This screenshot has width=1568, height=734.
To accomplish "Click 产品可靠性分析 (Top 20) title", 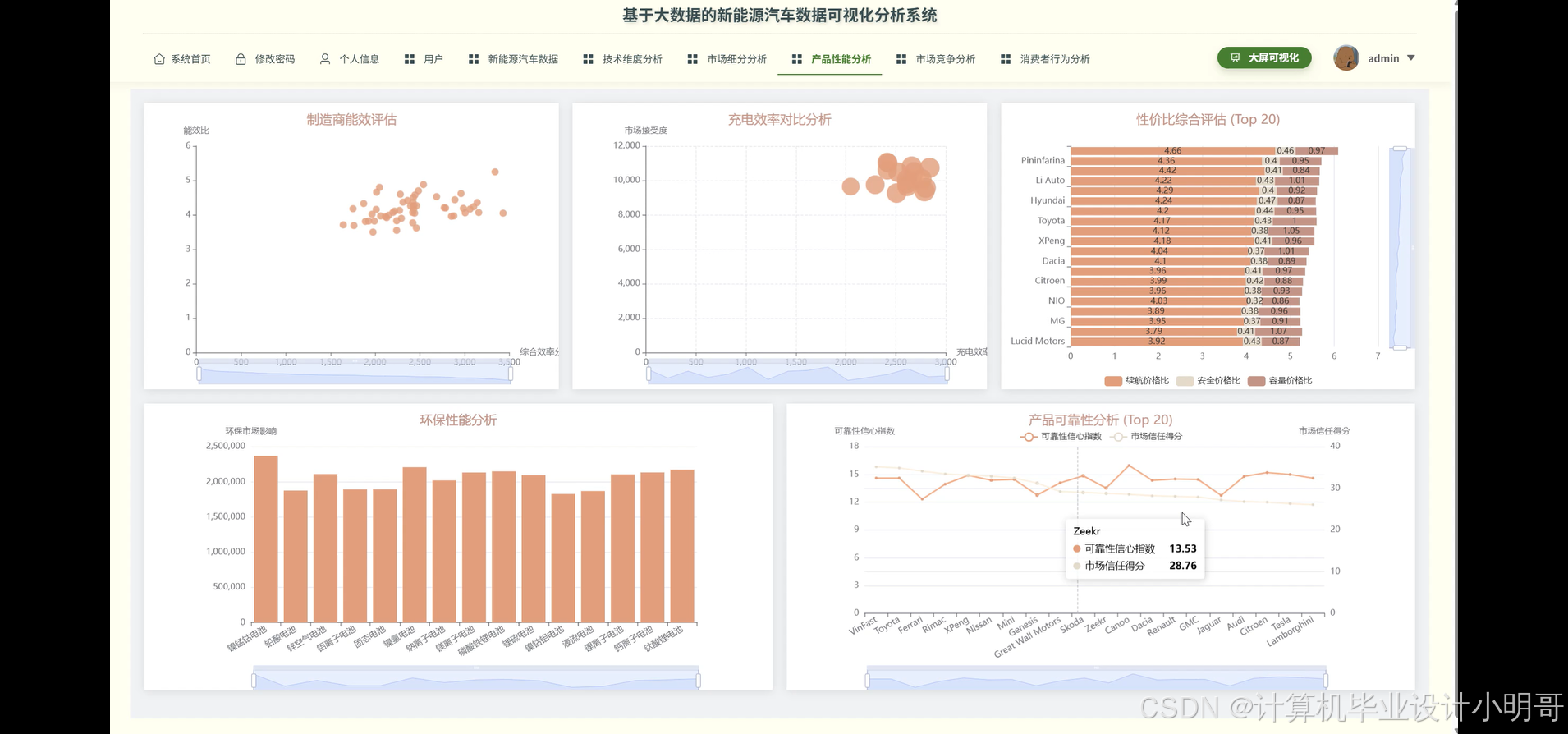I will (x=1100, y=420).
